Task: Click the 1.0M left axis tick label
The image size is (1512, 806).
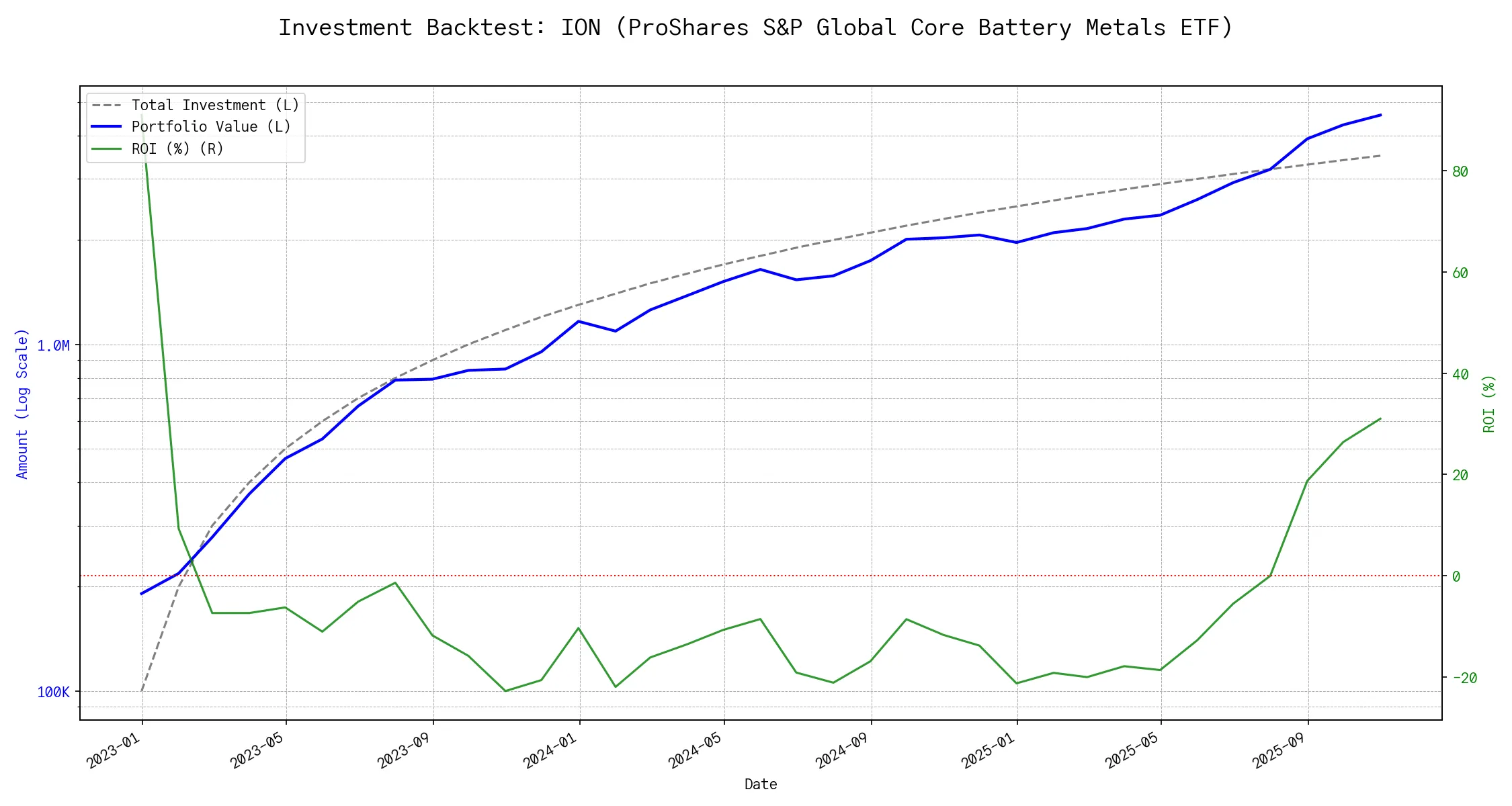Action: pos(53,346)
